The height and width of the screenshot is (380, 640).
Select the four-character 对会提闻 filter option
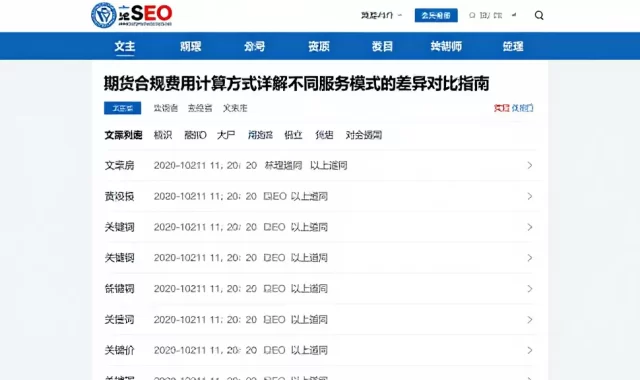click(x=364, y=135)
